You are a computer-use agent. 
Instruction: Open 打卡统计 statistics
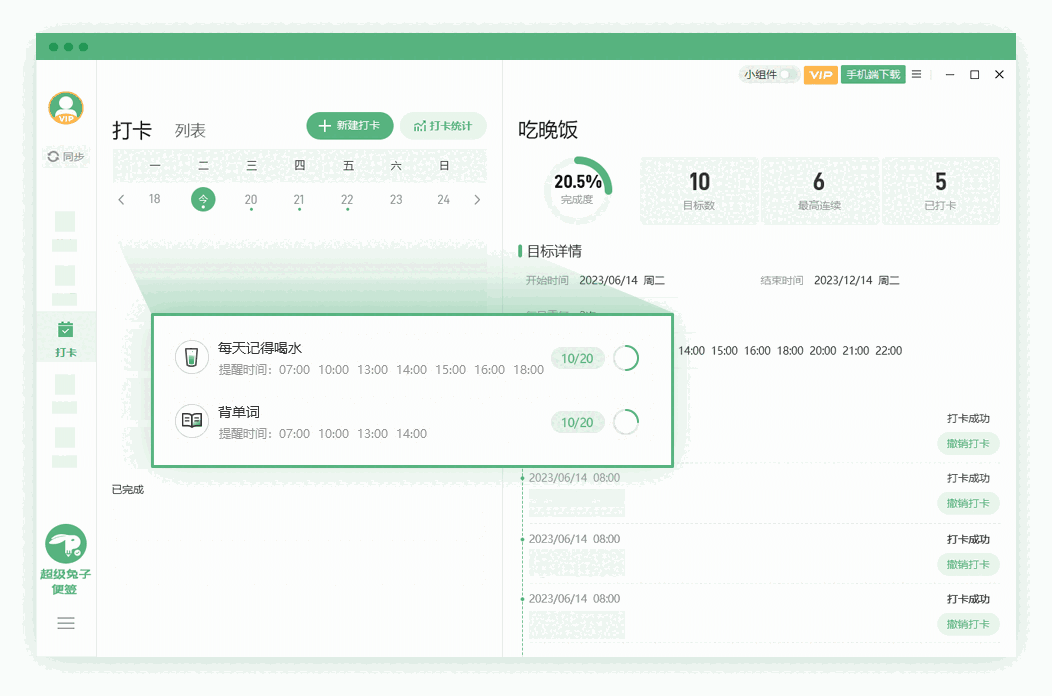[x=443, y=126]
